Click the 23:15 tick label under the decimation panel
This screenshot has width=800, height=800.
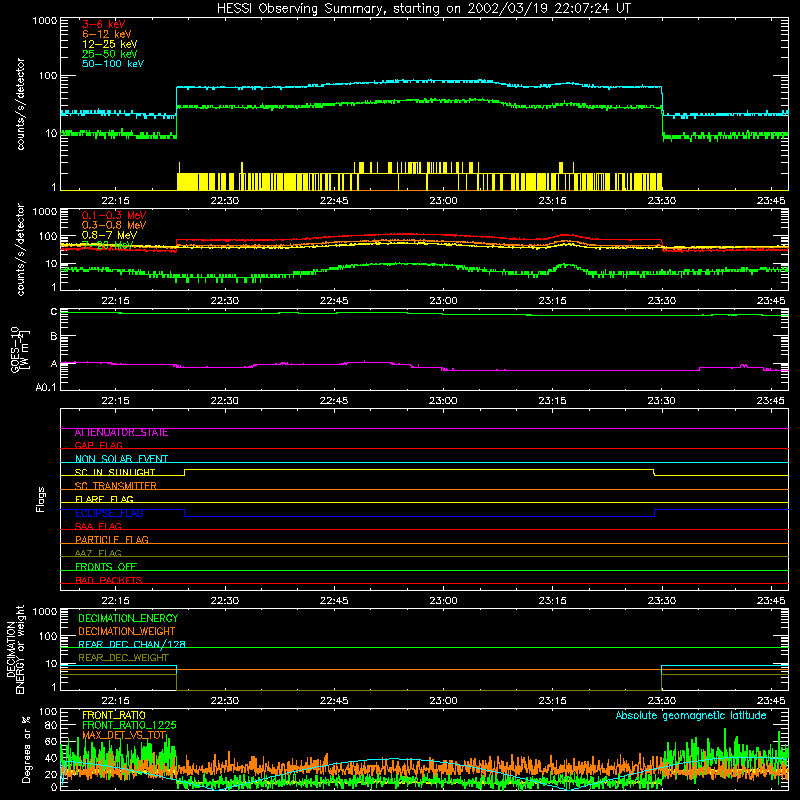point(552,701)
